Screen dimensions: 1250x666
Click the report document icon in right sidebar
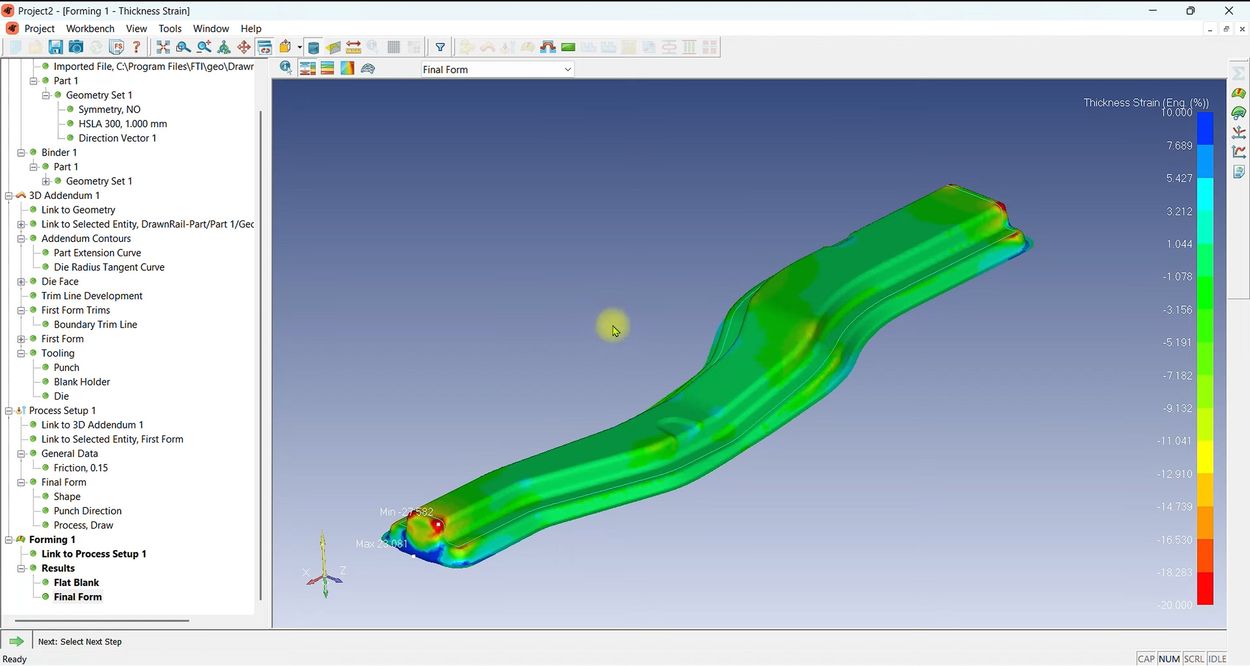pyautogui.click(x=1239, y=172)
